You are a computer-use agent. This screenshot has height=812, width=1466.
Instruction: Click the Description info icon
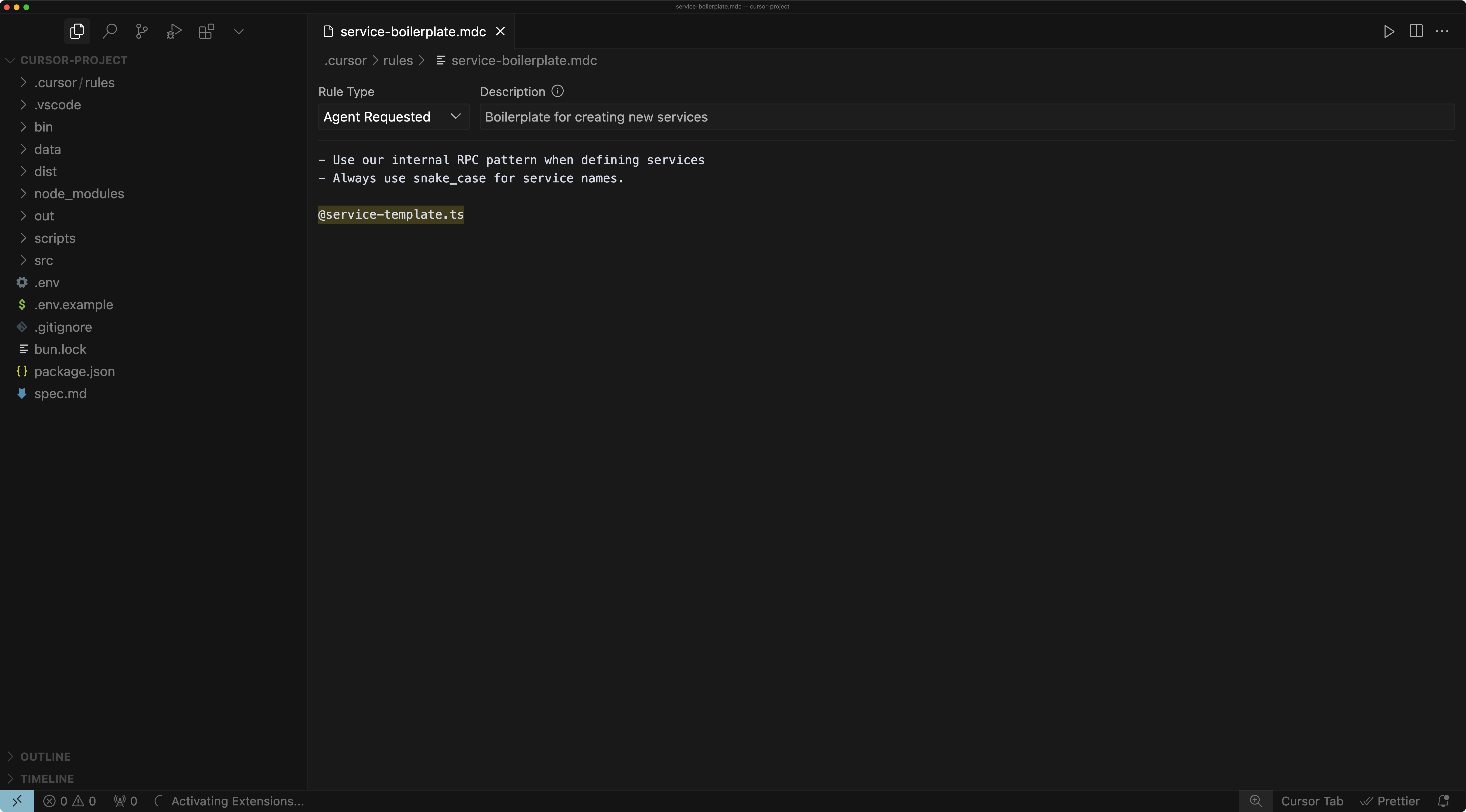point(557,91)
